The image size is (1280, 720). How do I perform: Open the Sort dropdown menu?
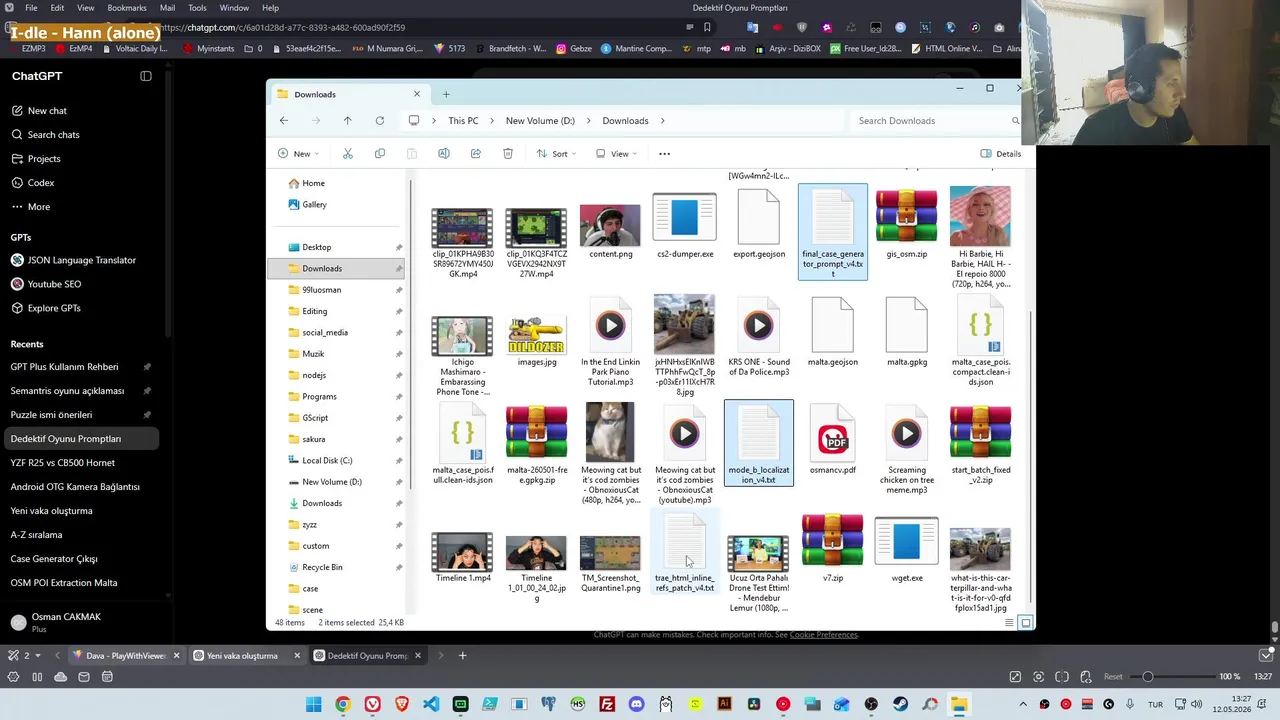[x=557, y=153]
